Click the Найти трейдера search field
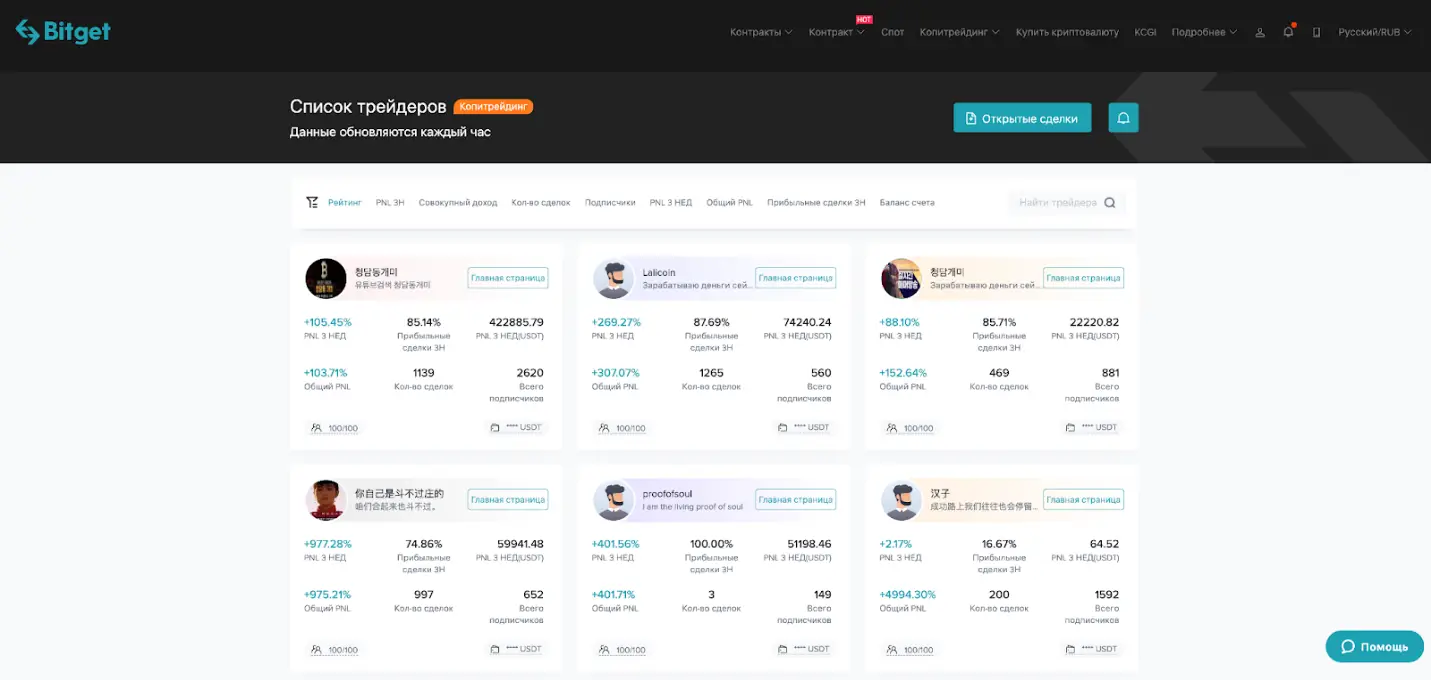The width and height of the screenshot is (1431, 680). point(1057,203)
